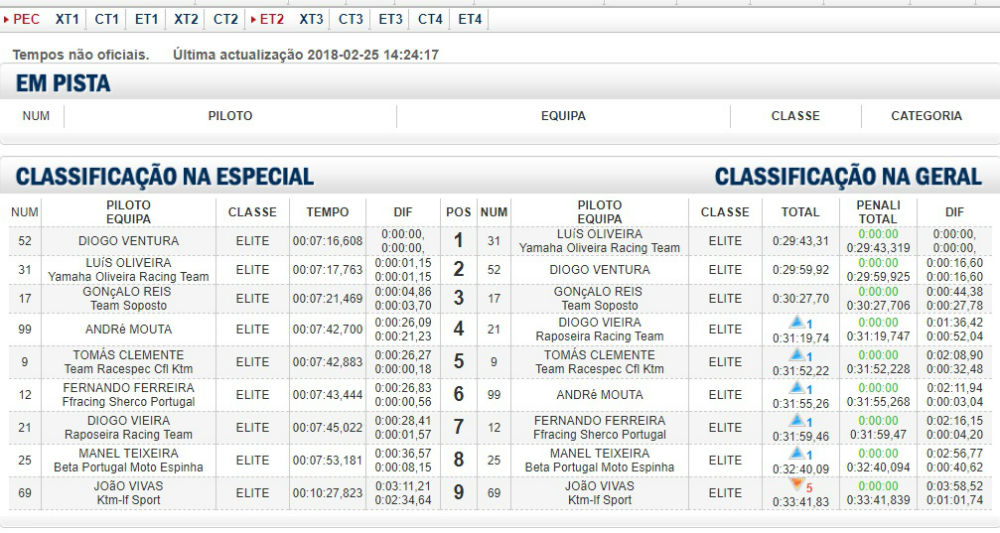Click the POS column header
The image size is (1000, 533).
tap(458, 212)
